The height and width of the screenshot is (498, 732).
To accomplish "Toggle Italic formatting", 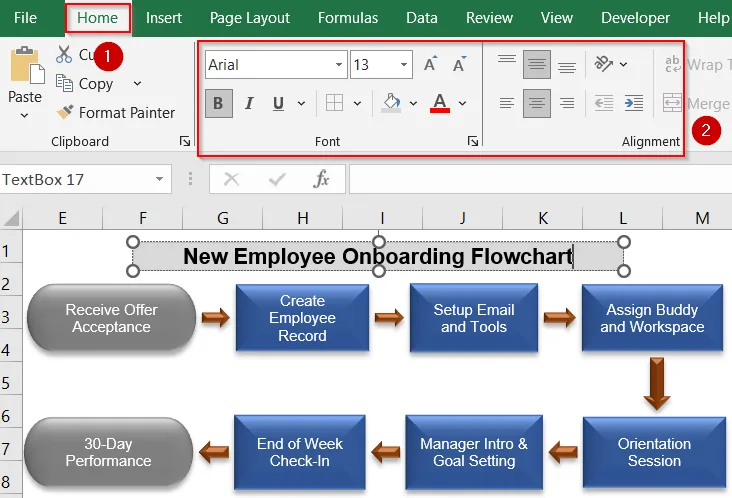I will 249,103.
